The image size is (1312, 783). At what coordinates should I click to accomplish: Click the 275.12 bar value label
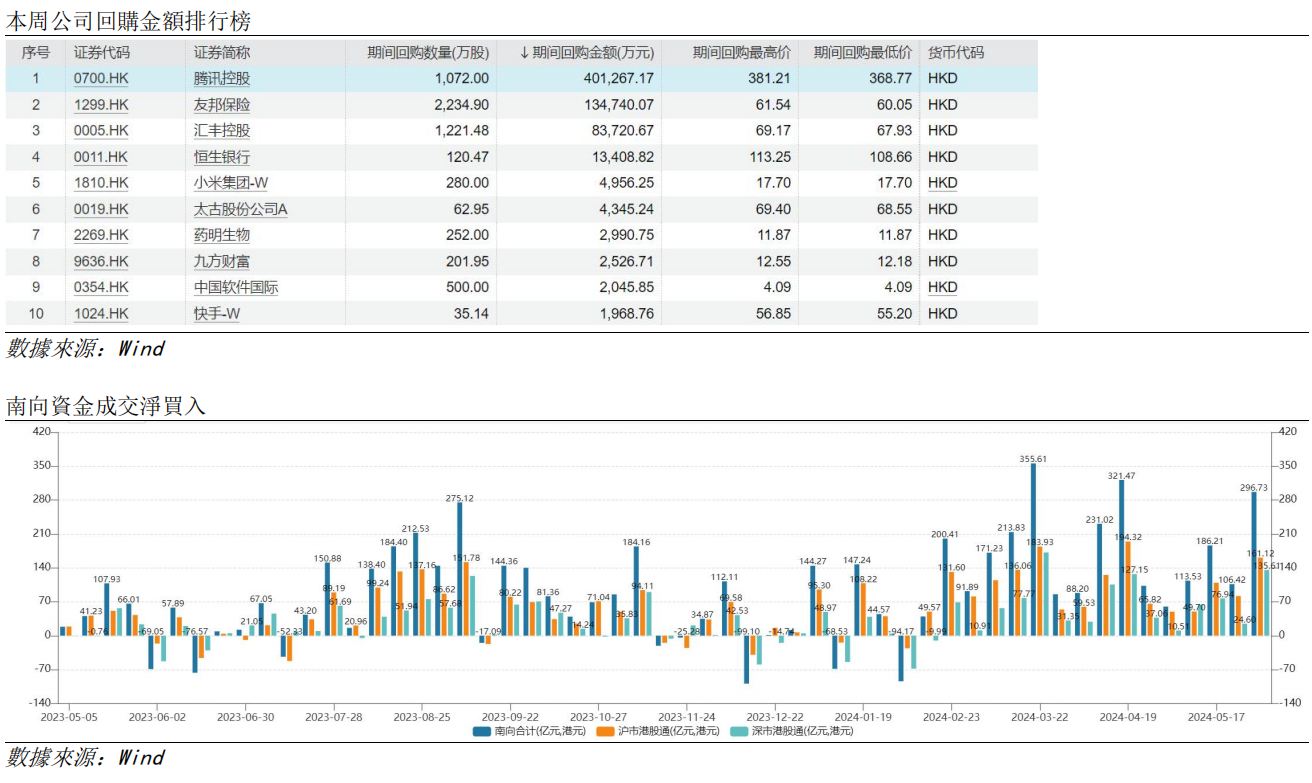click(460, 498)
